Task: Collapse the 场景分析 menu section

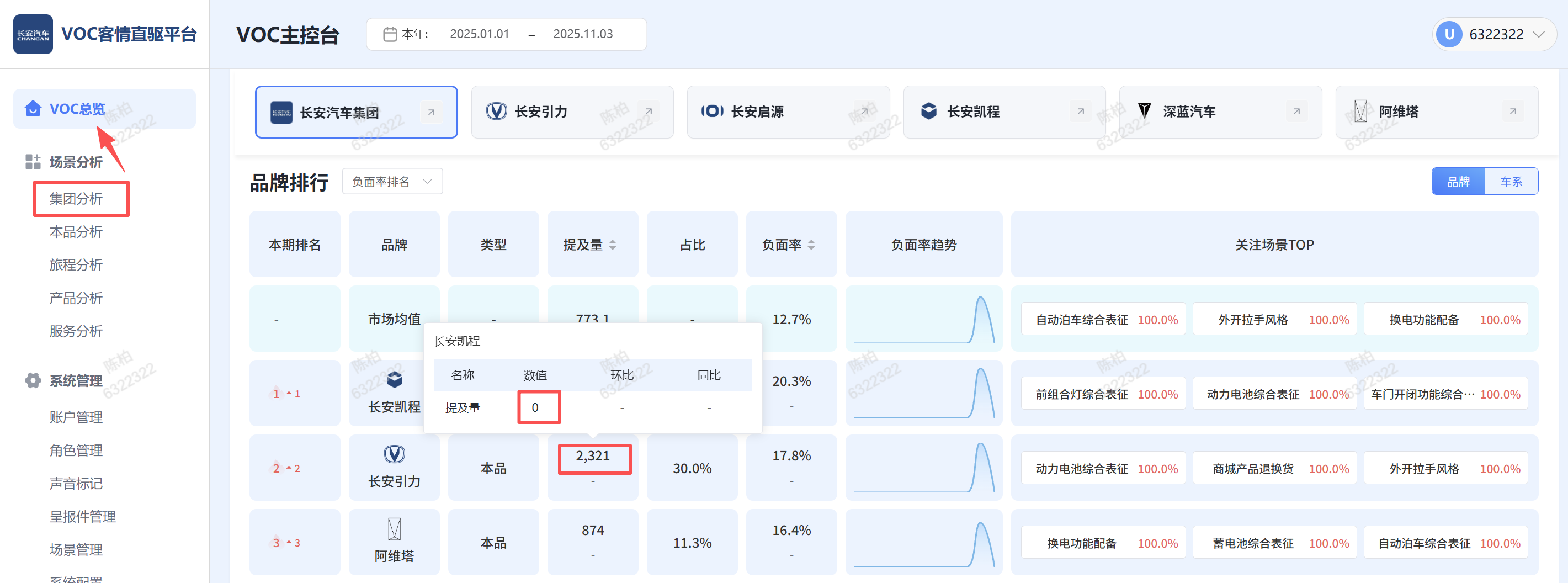Action: 76,162
